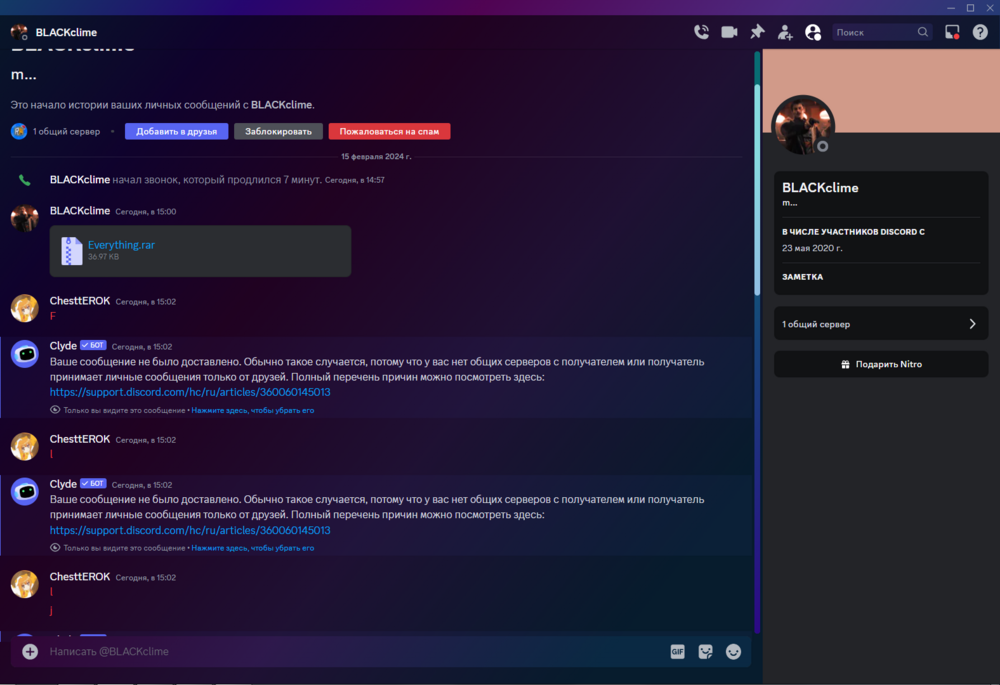The height and width of the screenshot is (685, 1000).
Task: Click large profile avatar in side panel
Action: [x=802, y=126]
